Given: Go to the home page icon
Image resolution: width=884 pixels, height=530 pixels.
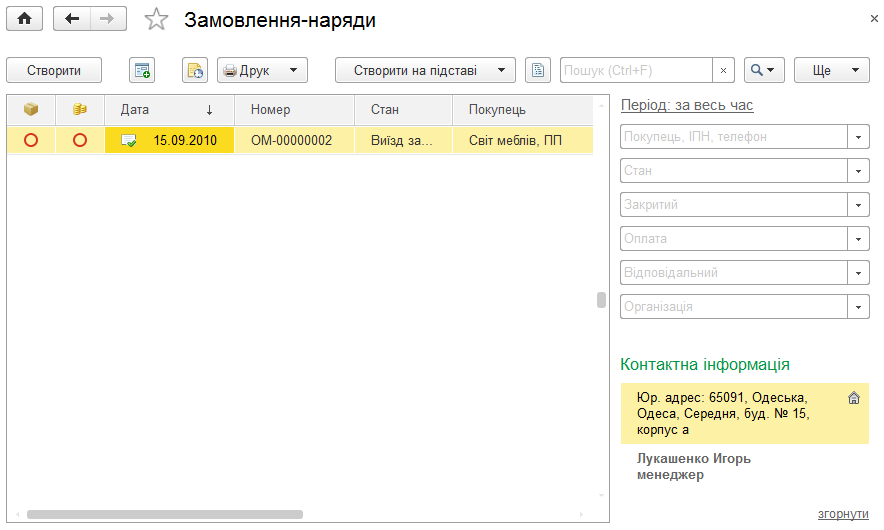Looking at the screenshot, I should click(x=24, y=19).
